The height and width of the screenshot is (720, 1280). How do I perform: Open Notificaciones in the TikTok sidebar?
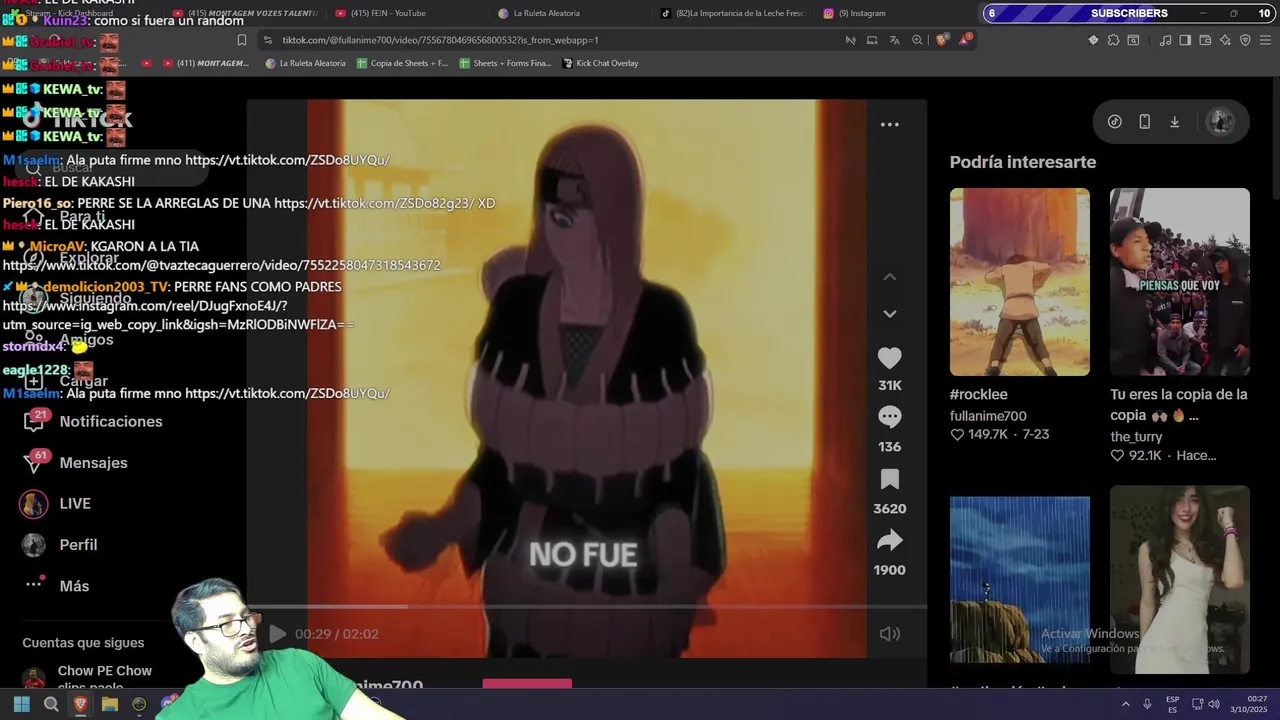[92, 421]
